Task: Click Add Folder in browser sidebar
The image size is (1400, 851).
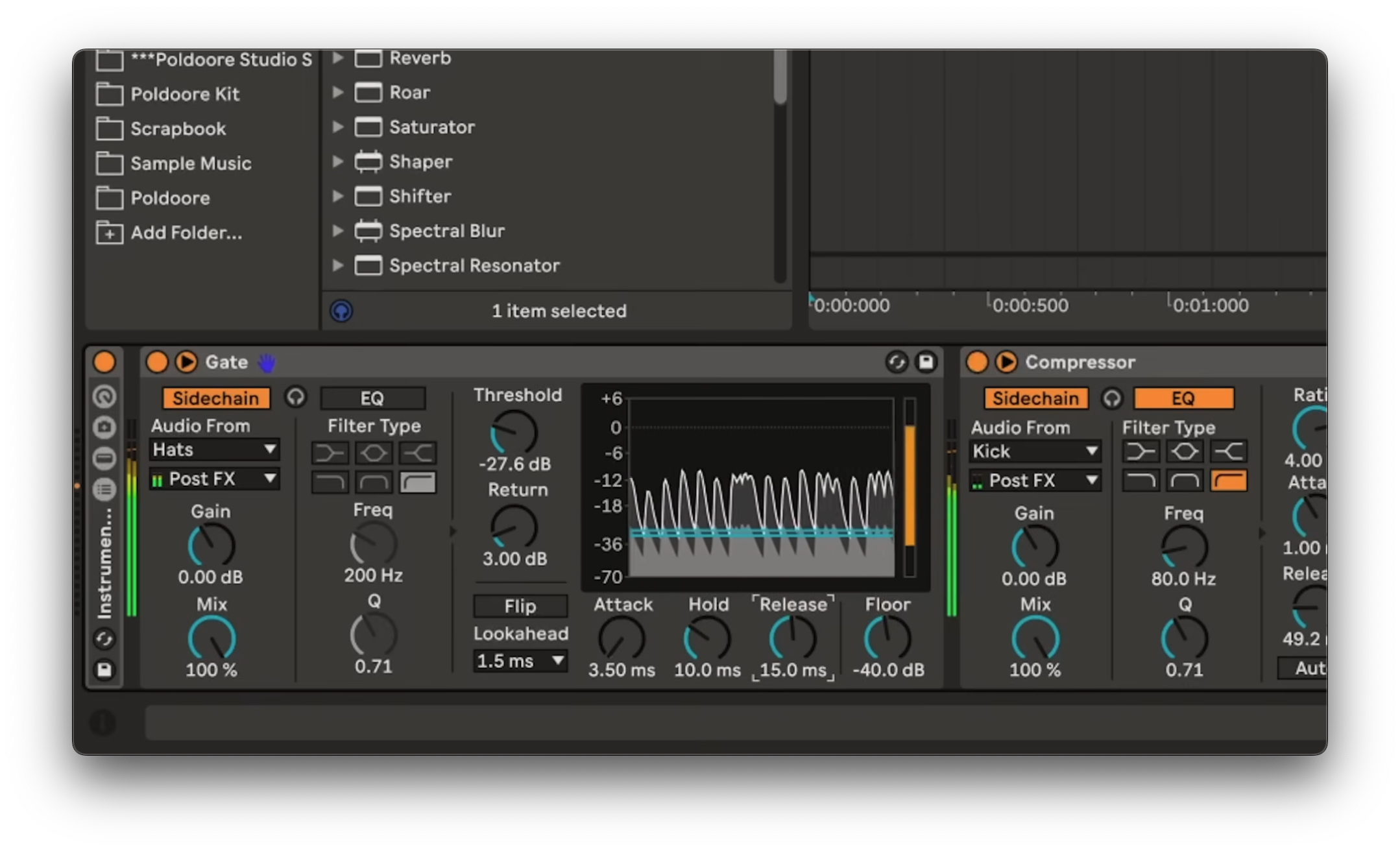Action: pyautogui.click(x=186, y=232)
